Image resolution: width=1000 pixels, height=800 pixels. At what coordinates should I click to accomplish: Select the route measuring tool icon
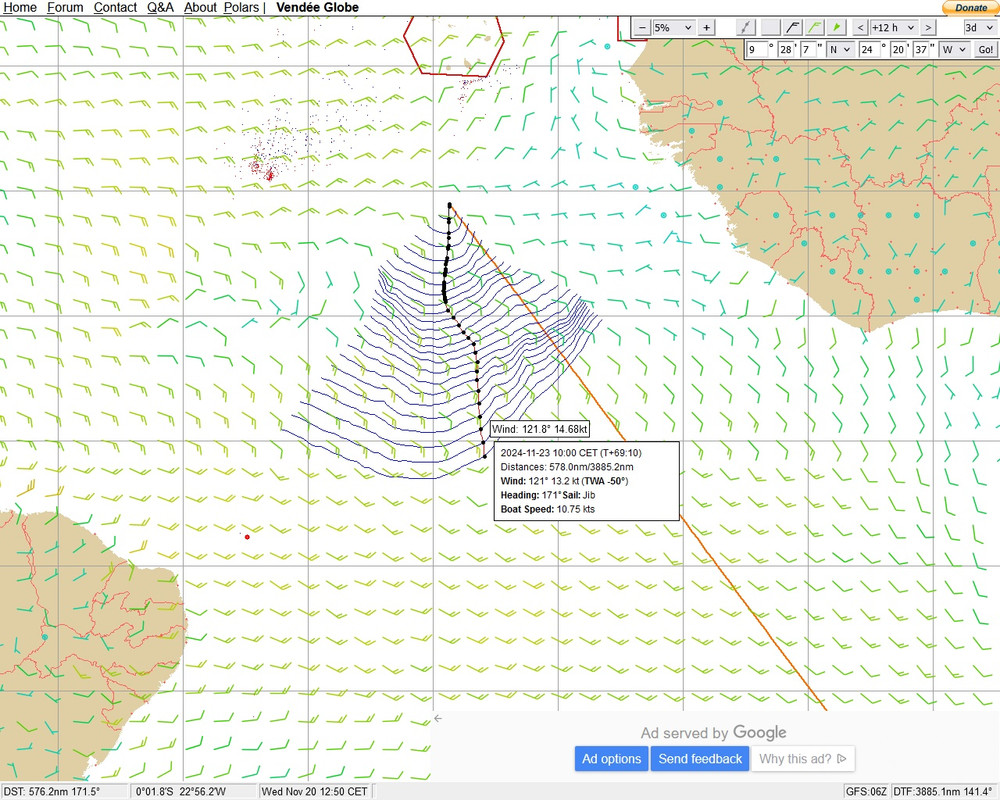tap(746, 27)
